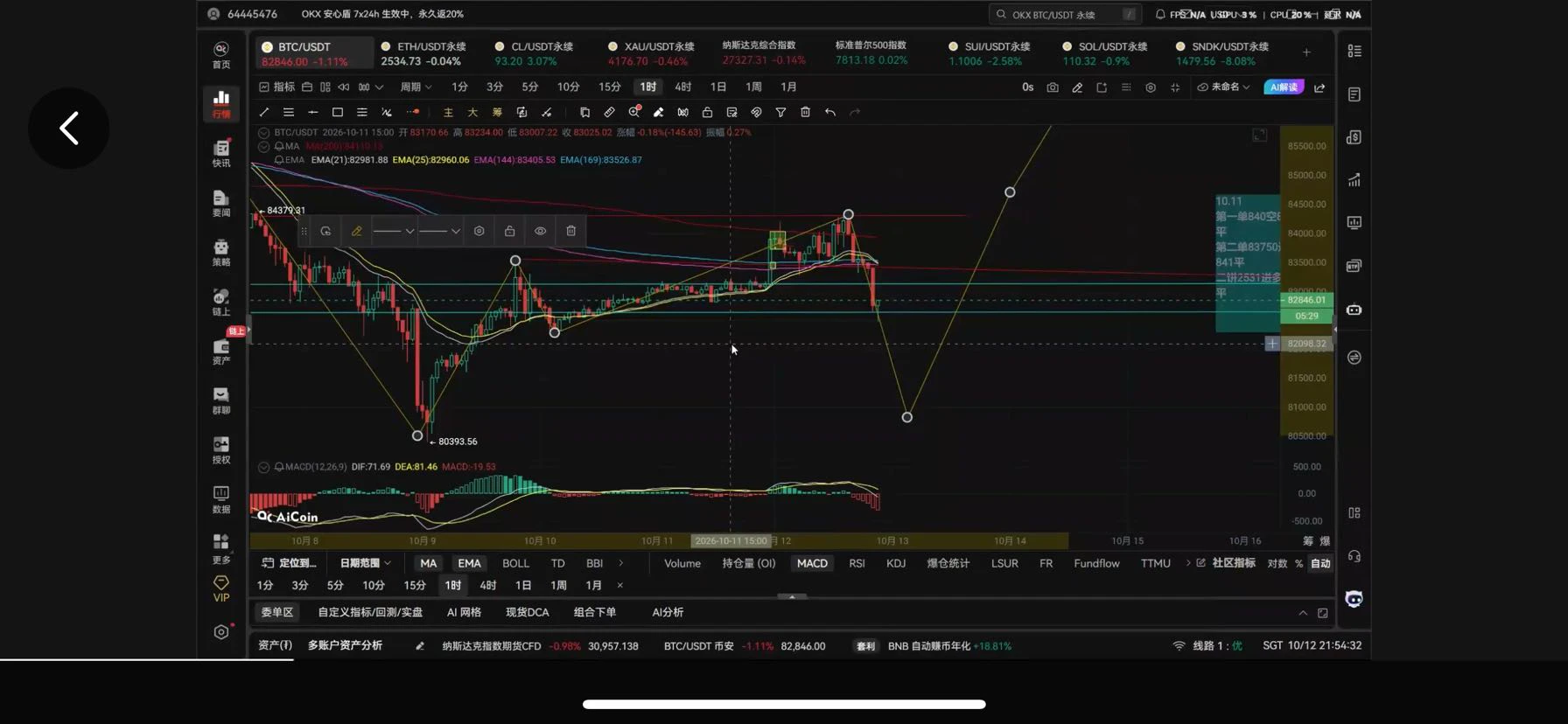Open the 日期范围 date range dropdown
Image resolution: width=1568 pixels, height=724 pixels.
[365, 563]
